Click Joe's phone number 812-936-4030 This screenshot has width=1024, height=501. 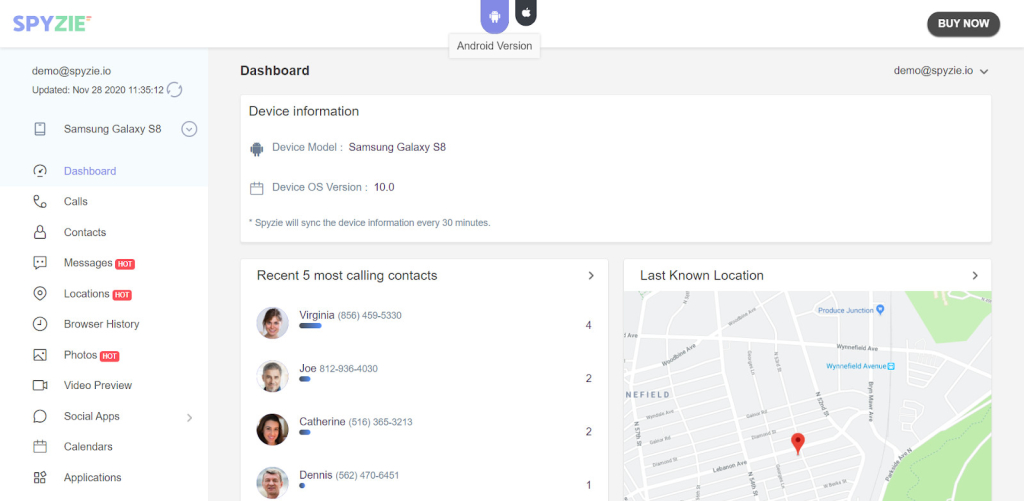click(x=348, y=369)
